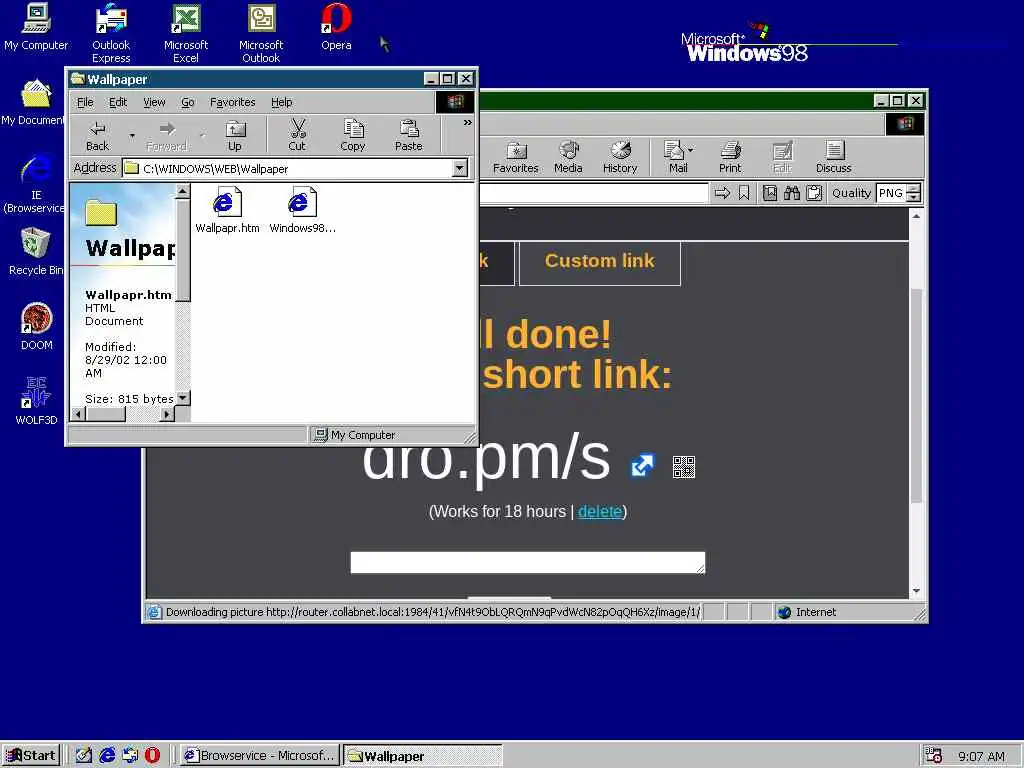1024x768 pixels.
Task: Click browser page scroll up arrow
Action: [x=916, y=216]
